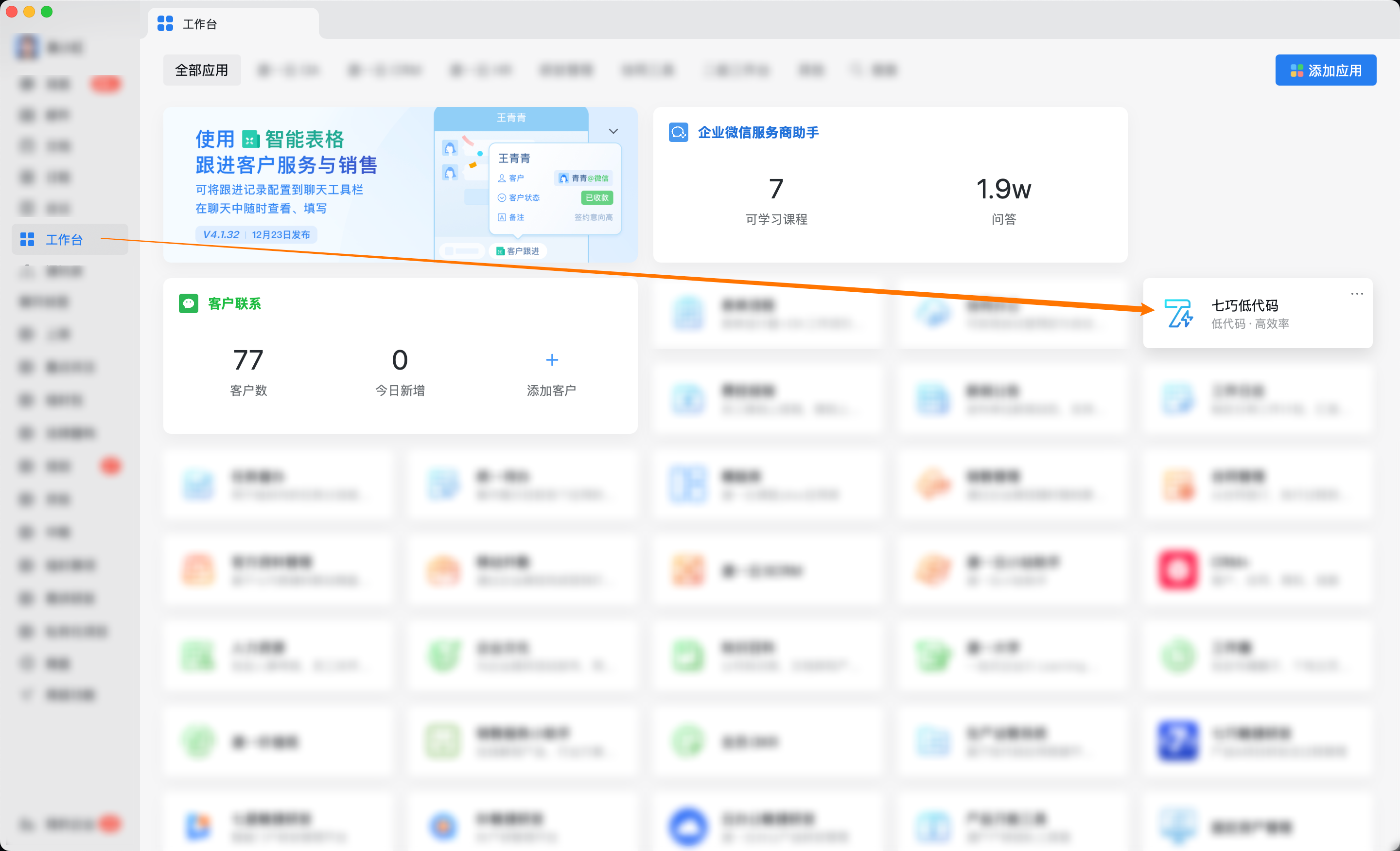1400x851 pixels.
Task: Open the 客户联系 title link
Action: [234, 303]
